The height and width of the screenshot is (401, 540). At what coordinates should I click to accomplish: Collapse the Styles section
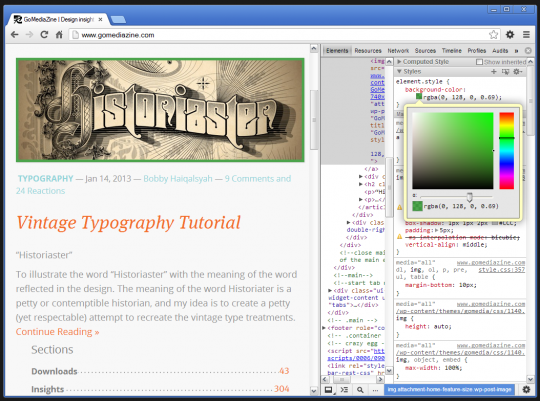click(x=399, y=71)
